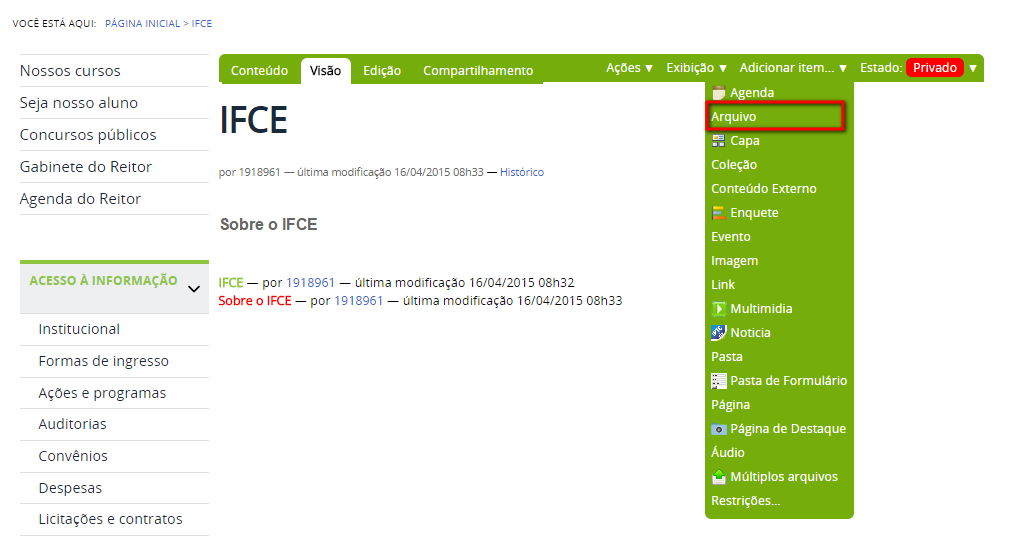Open Agenda do Reitor sidebar link
1036x539 pixels.
[80, 199]
